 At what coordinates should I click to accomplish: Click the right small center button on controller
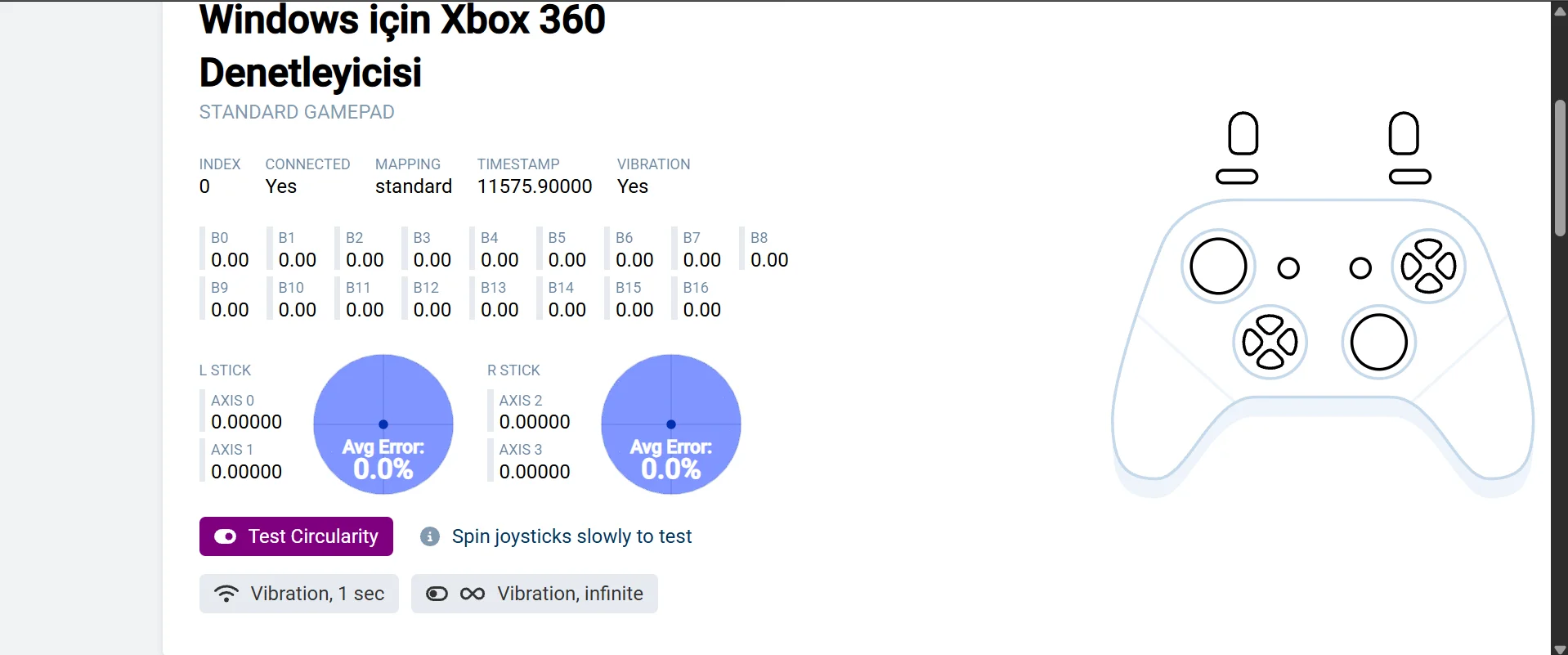pos(1360,268)
